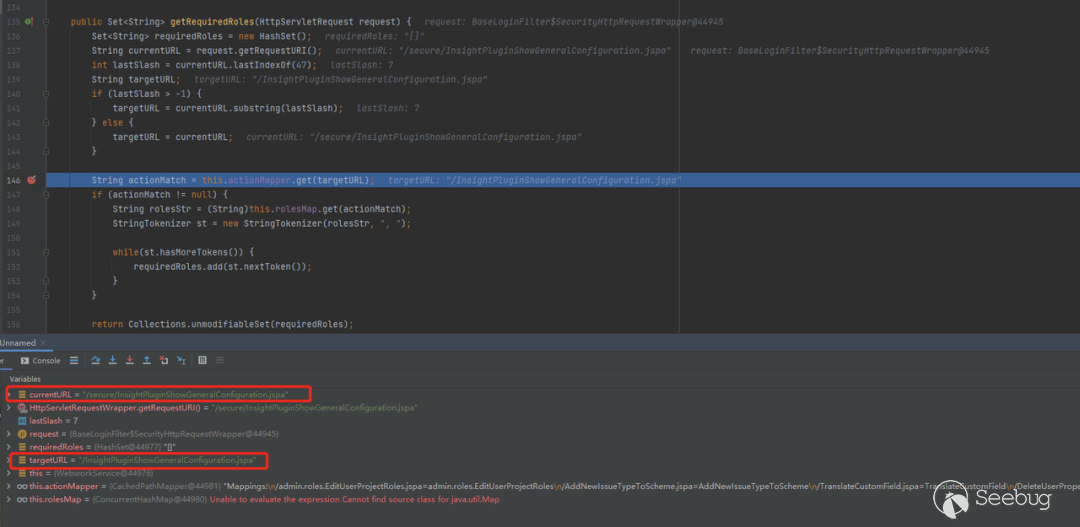The width and height of the screenshot is (1080, 527).
Task: Select the Unnamed debug tab
Action: 18,342
